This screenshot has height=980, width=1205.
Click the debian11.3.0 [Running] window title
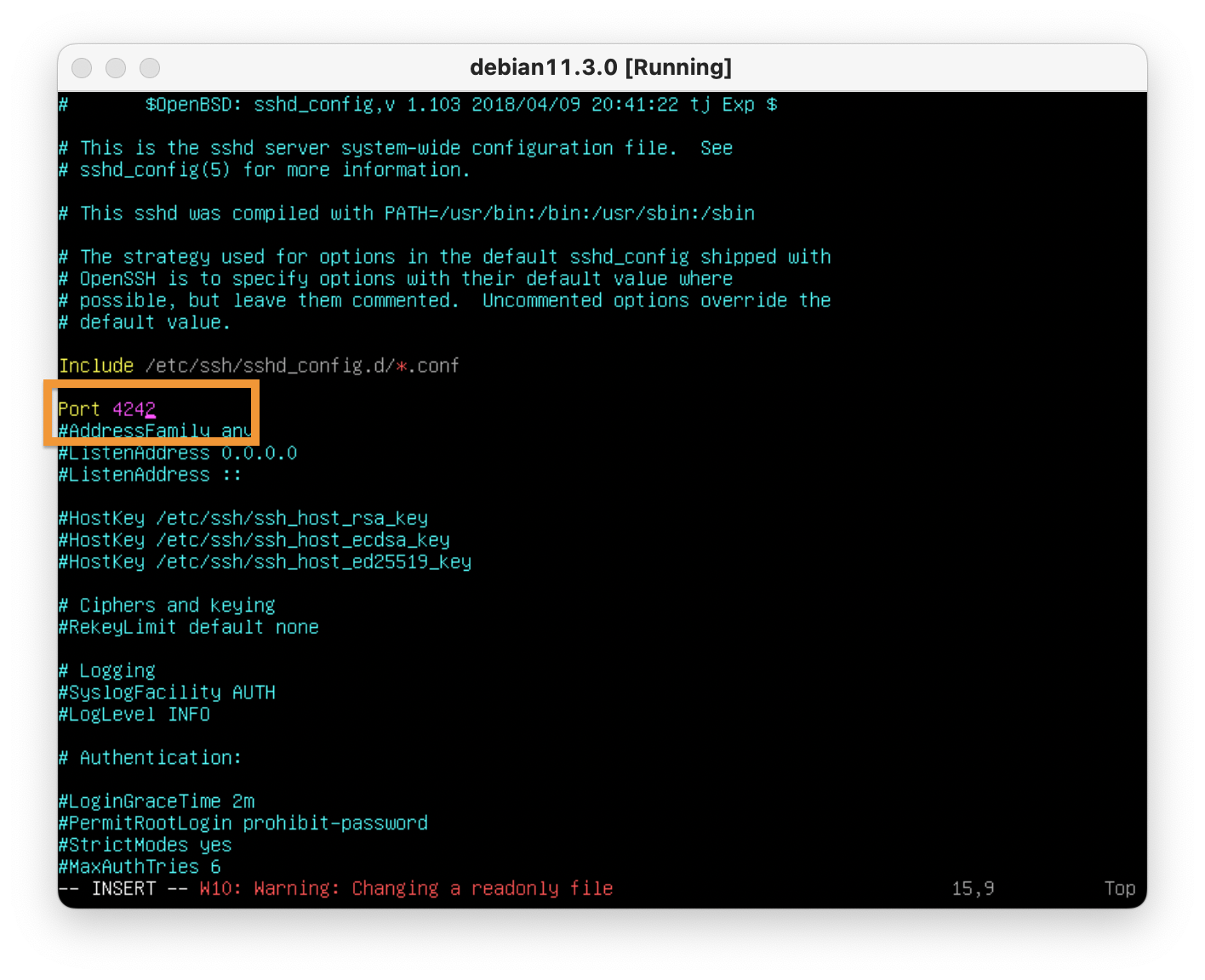[x=600, y=67]
